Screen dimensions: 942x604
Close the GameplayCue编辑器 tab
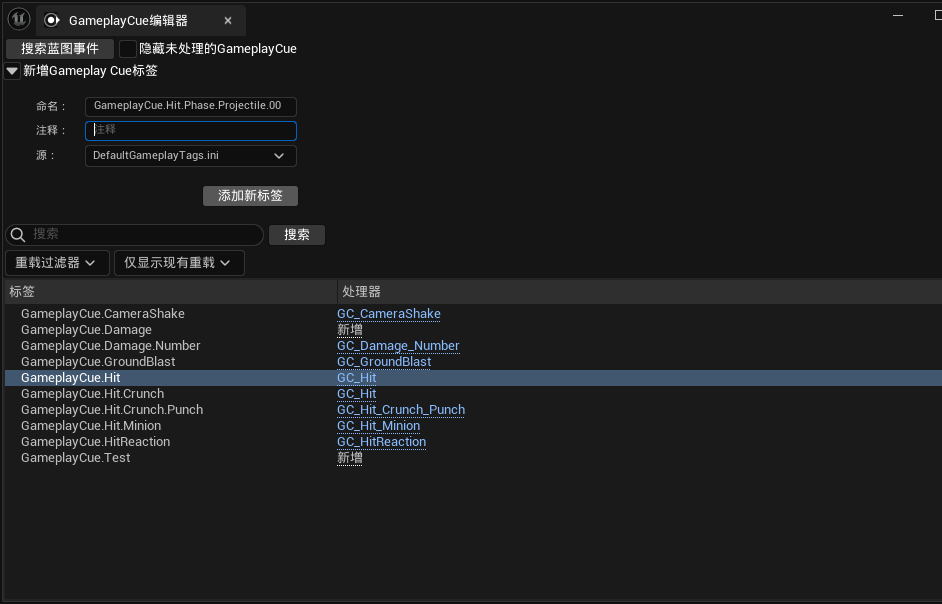coord(228,20)
